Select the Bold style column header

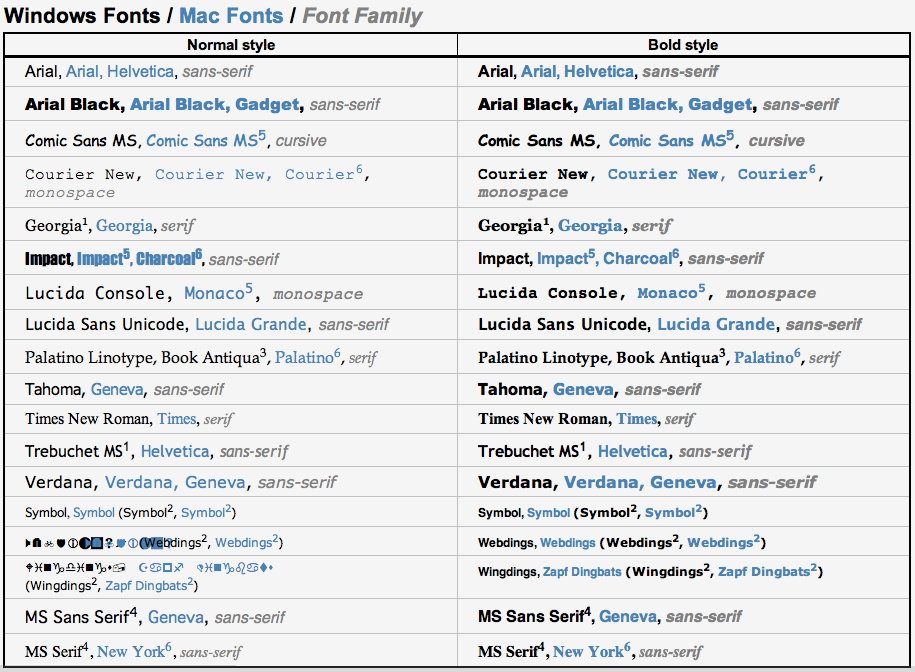pos(683,45)
